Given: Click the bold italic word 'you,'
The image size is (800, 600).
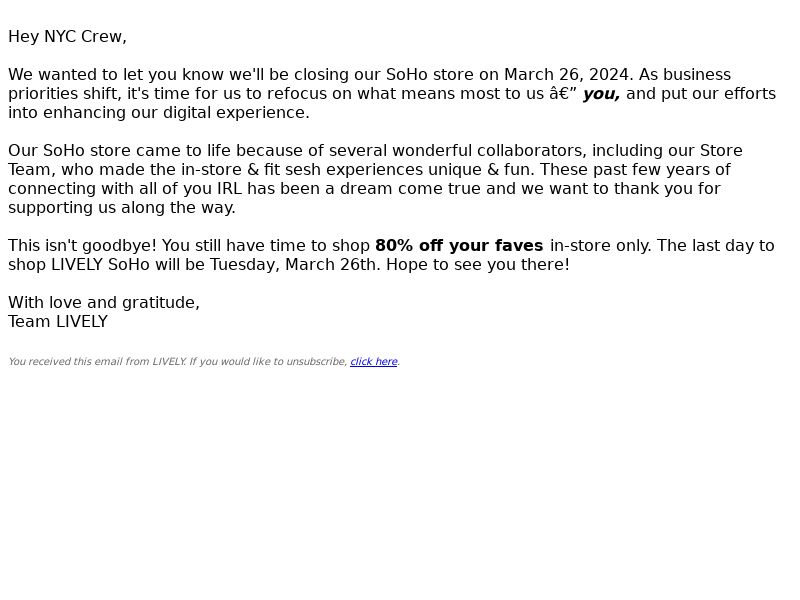Looking at the screenshot, I should click(x=602, y=94).
